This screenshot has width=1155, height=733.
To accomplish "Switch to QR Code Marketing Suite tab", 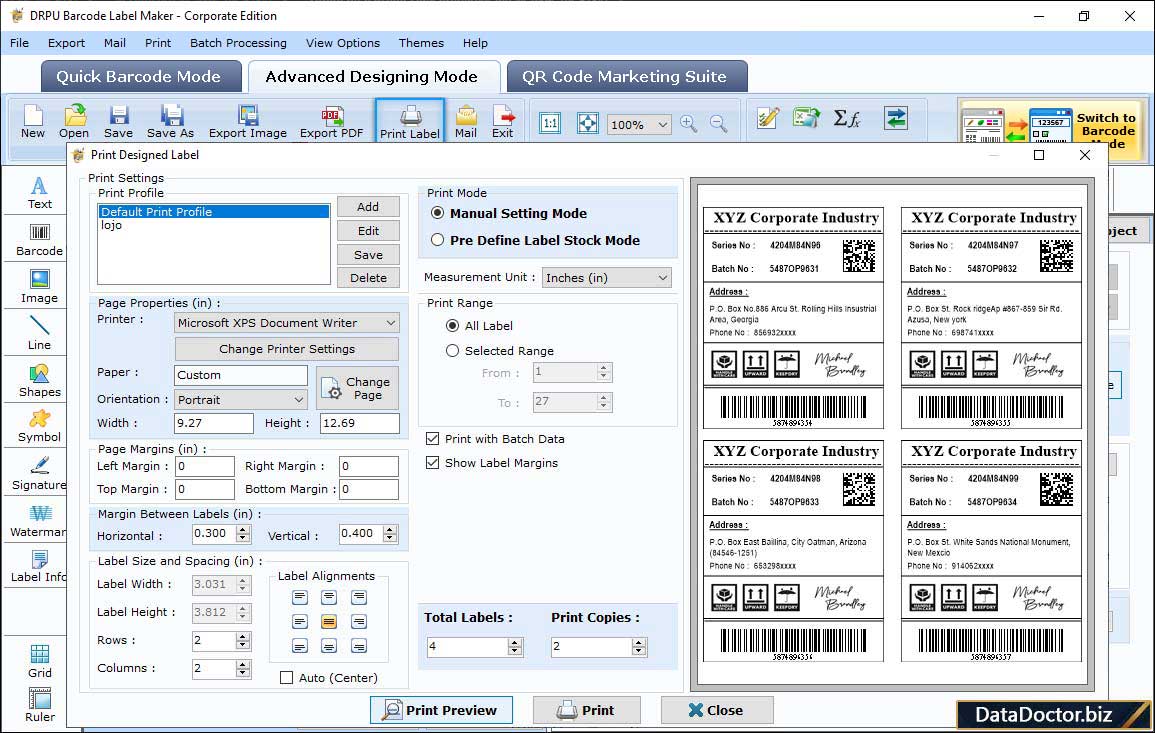I will pos(626,77).
